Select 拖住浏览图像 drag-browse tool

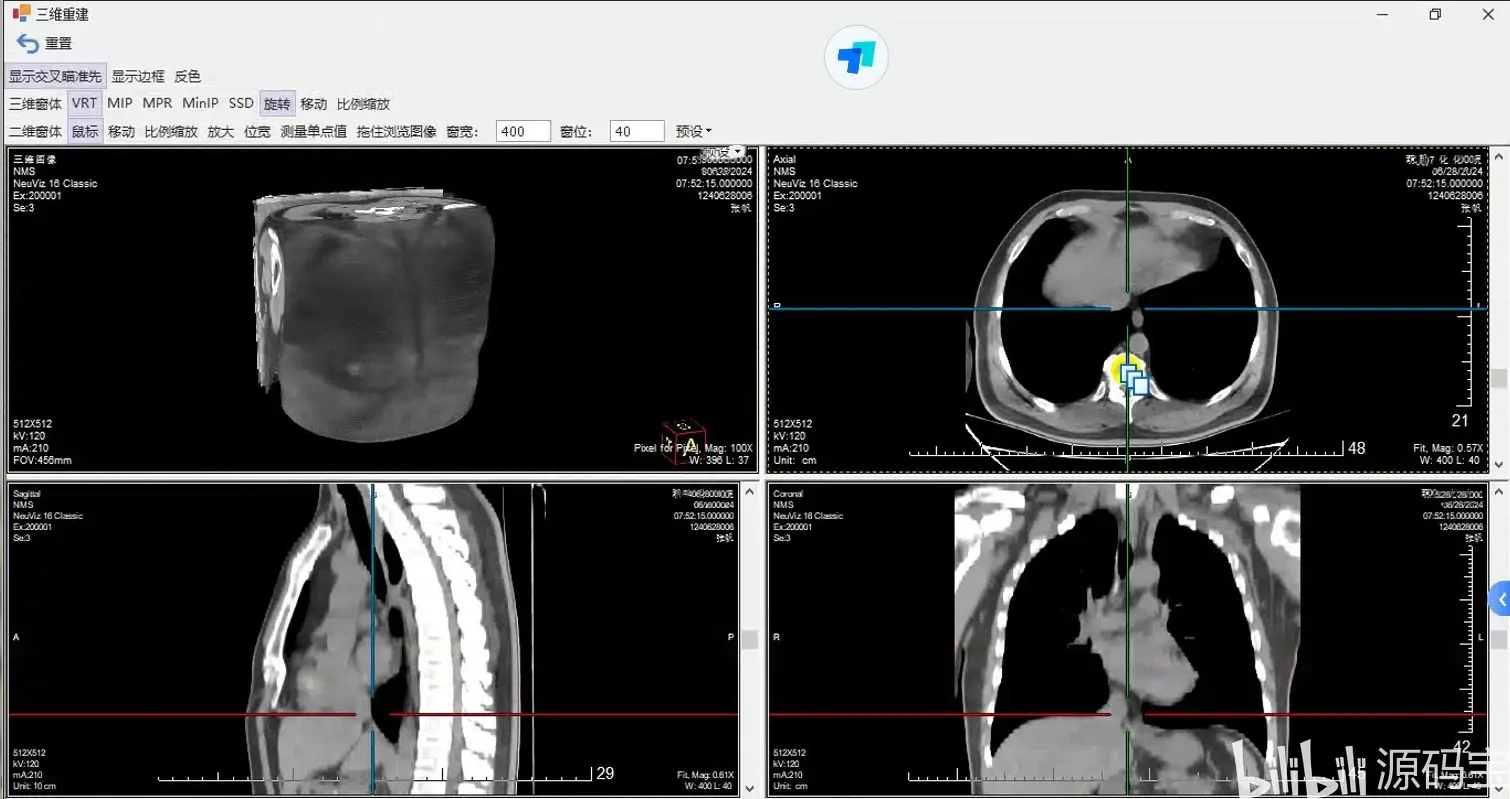click(x=397, y=131)
